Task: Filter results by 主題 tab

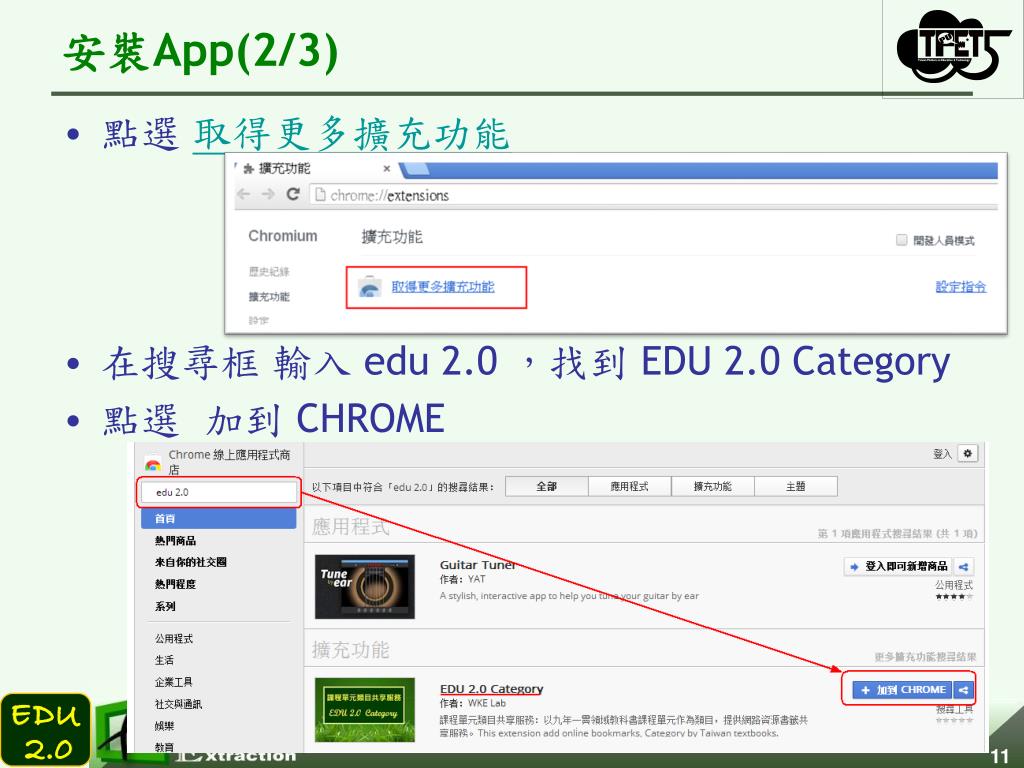Action: 795,487
